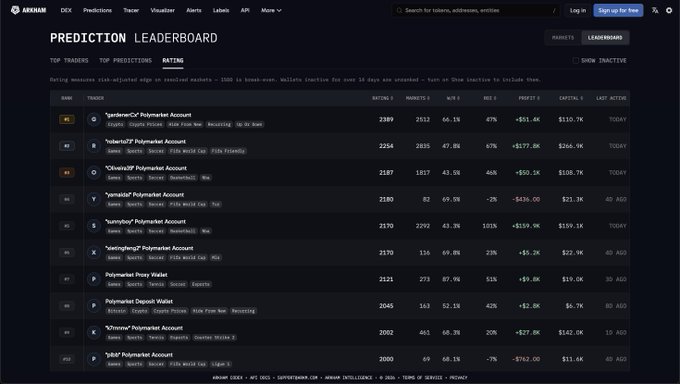Sort by the Markets column header

point(418,98)
